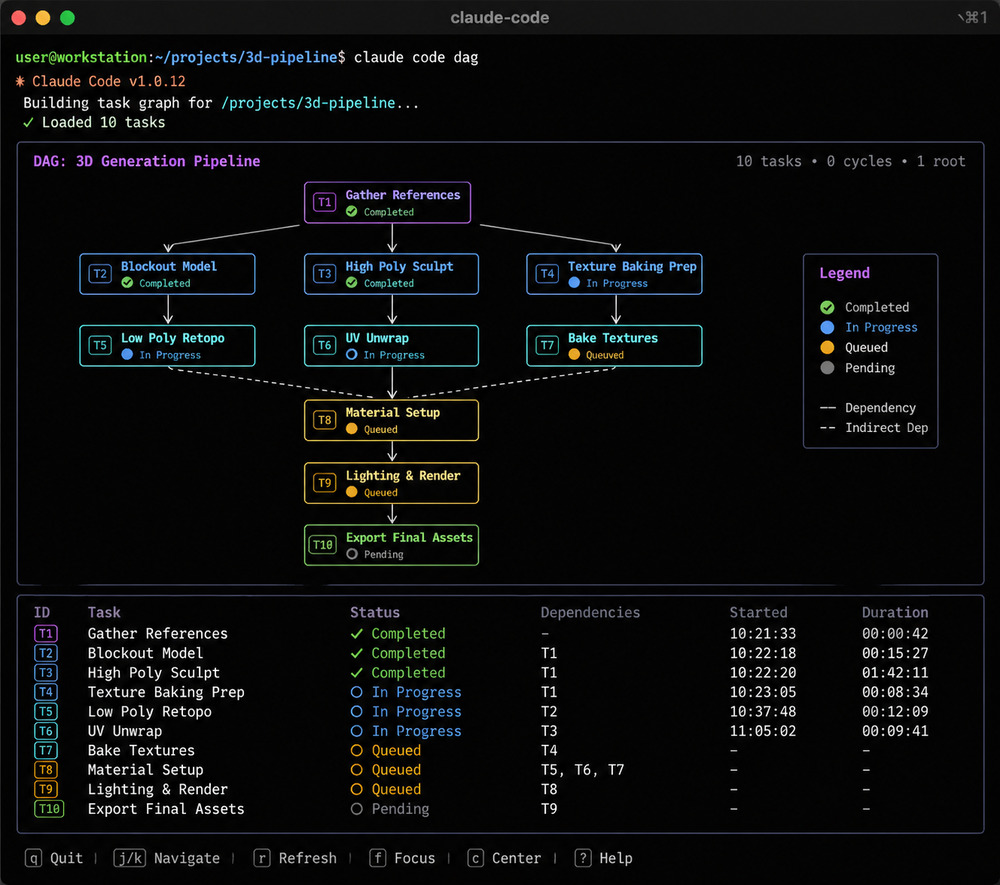The image size is (1000, 885).
Task: Click the T8 badge in Material Setup node
Action: click(x=325, y=420)
